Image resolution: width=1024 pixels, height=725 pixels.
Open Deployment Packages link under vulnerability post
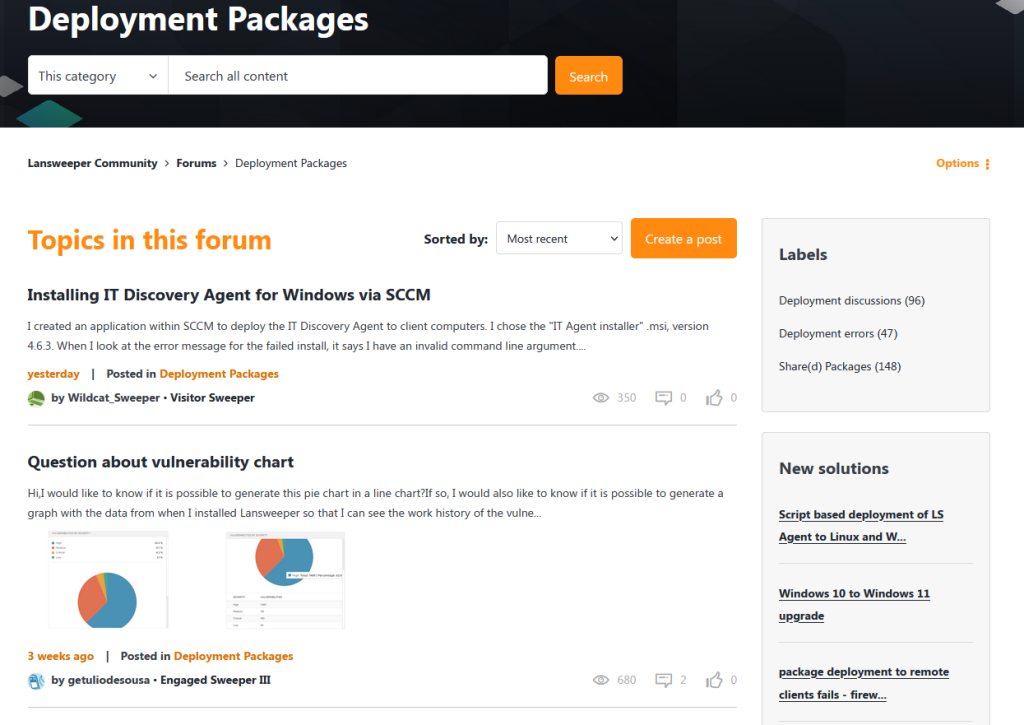[x=233, y=656]
